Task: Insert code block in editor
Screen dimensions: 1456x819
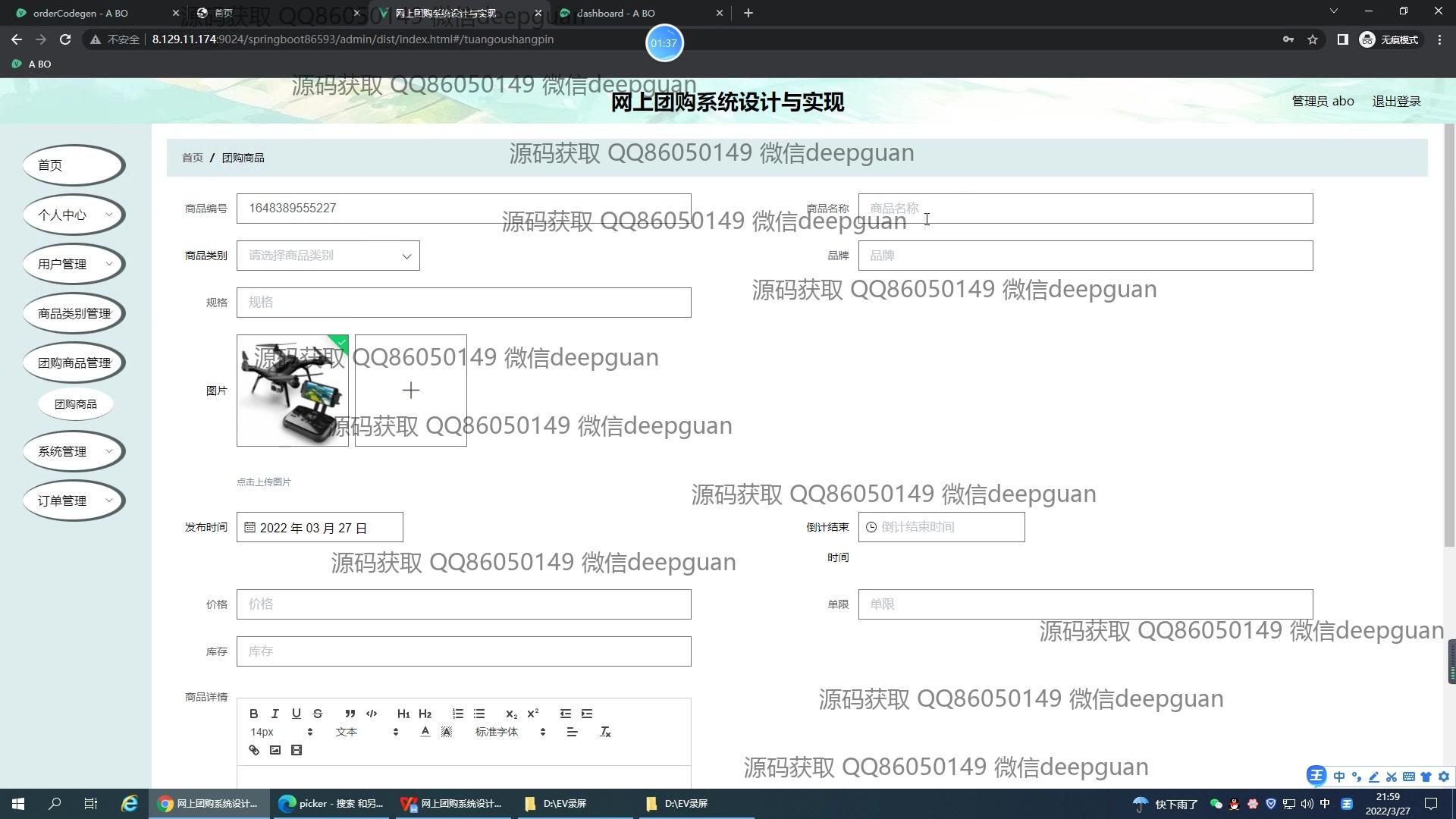Action: pyautogui.click(x=372, y=714)
